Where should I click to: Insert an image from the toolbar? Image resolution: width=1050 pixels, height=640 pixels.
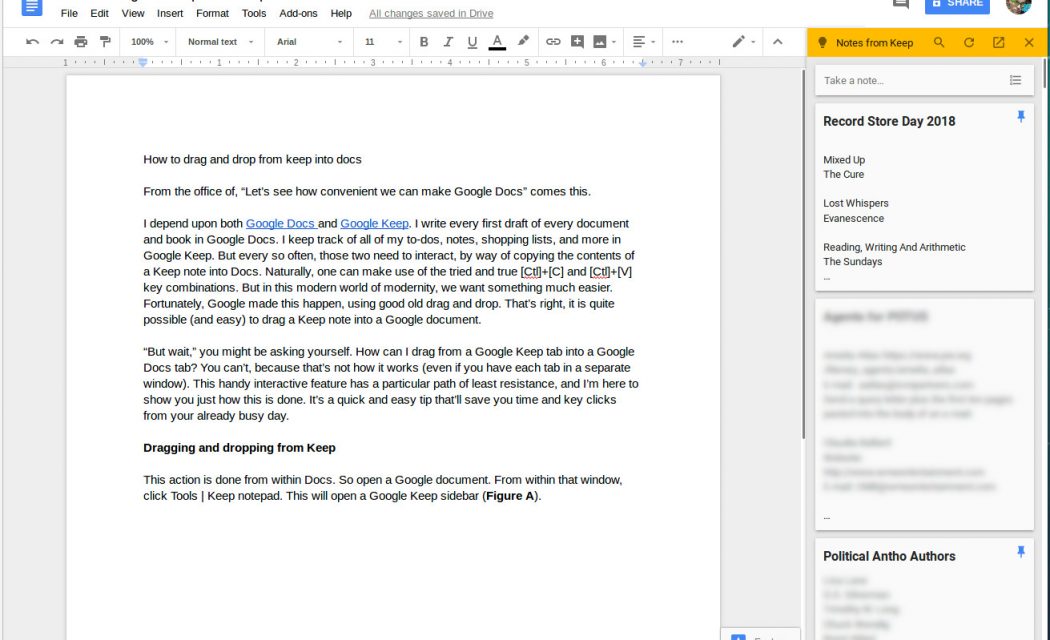pos(600,42)
